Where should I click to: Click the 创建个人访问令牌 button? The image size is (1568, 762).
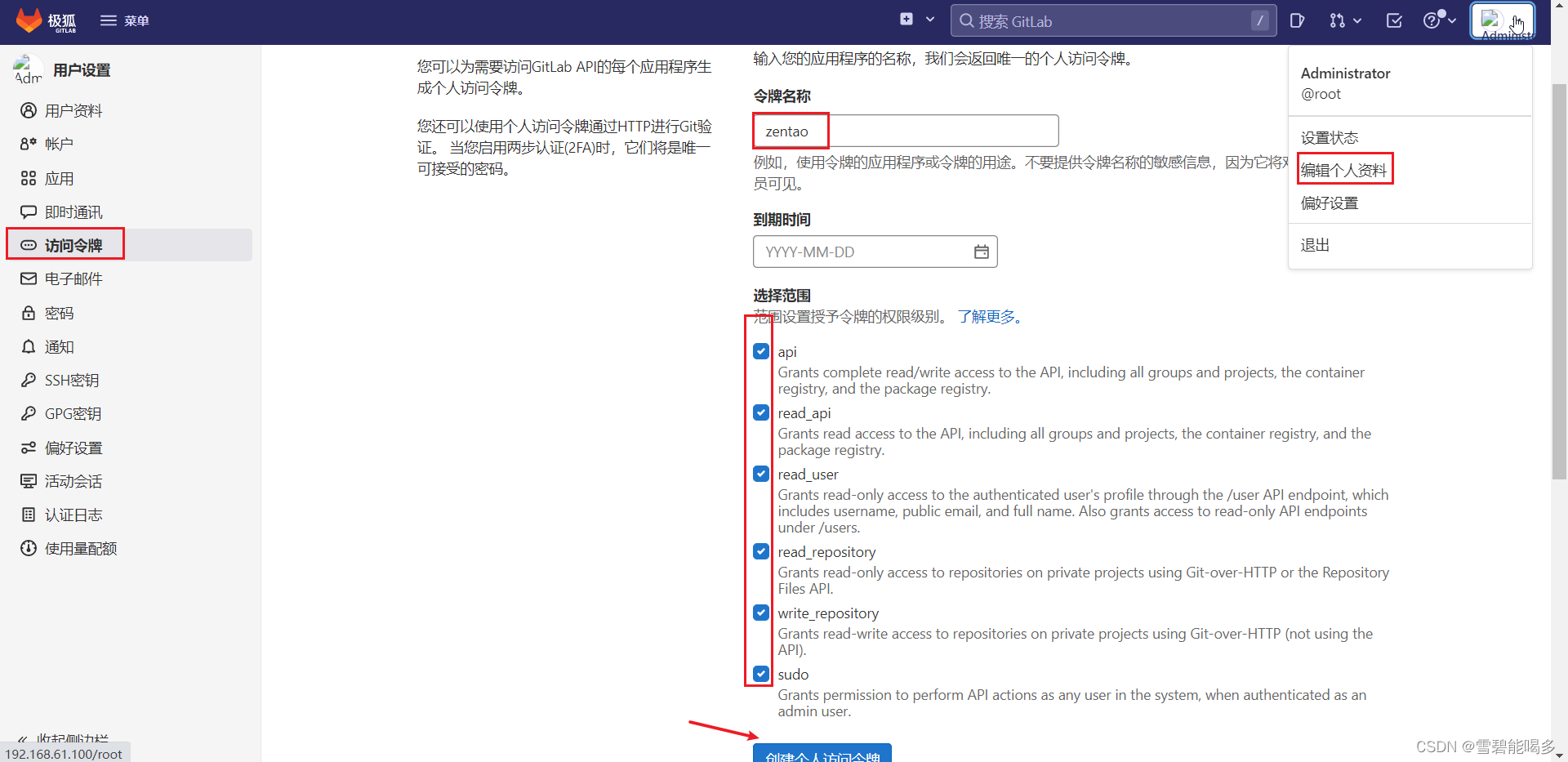[821, 755]
